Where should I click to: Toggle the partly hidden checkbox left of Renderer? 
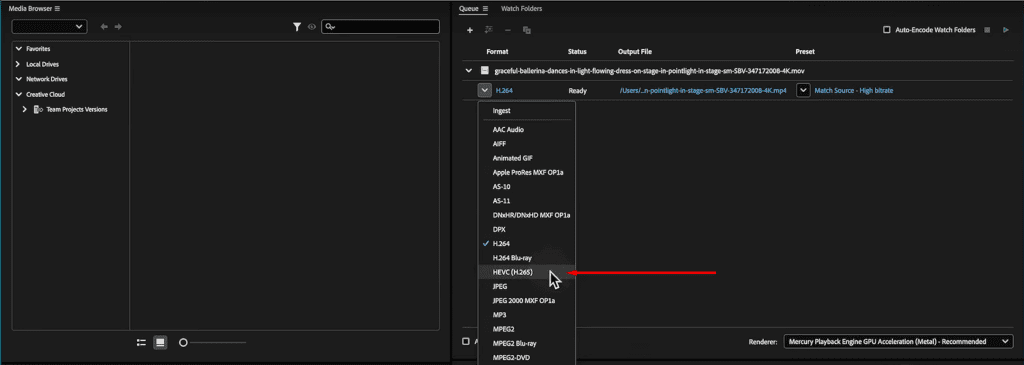coord(466,341)
